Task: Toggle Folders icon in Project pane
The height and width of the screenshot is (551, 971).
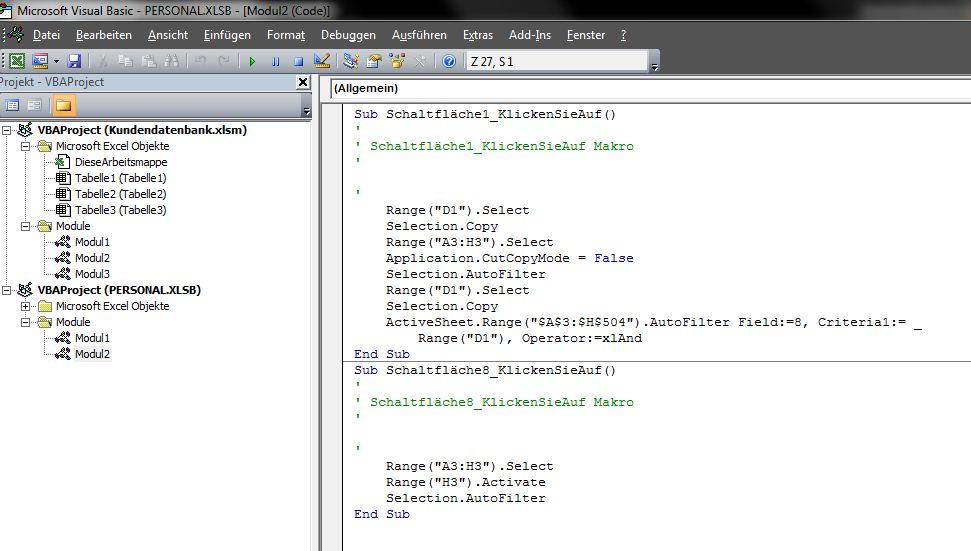Action: point(63,105)
